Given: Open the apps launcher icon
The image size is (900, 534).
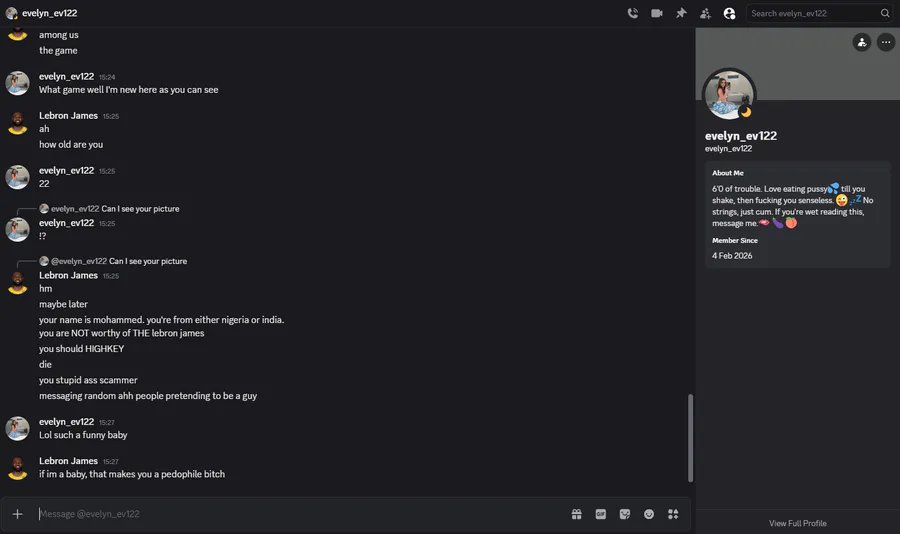Looking at the screenshot, I should (x=673, y=514).
